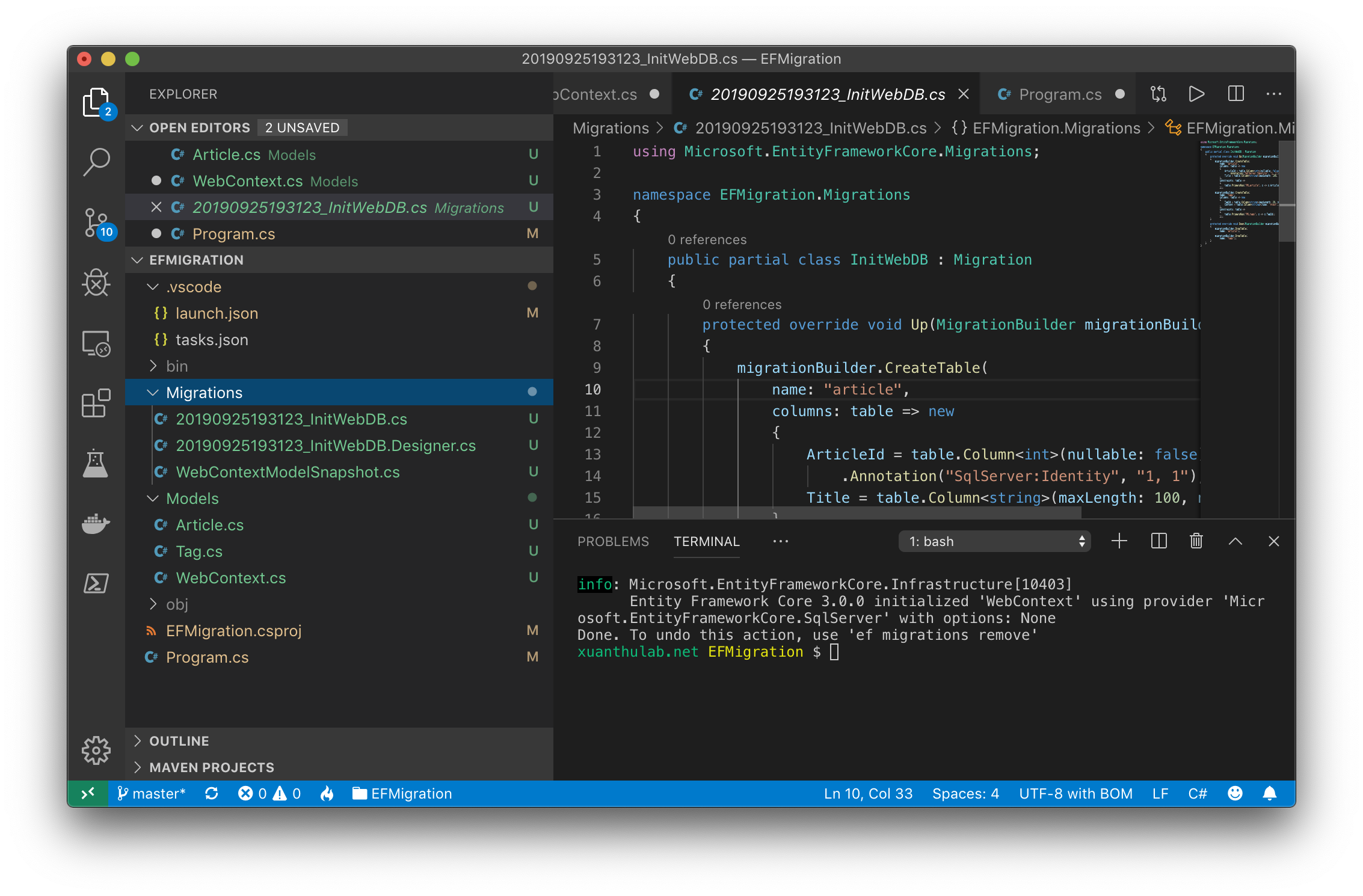1363x896 pixels.
Task: Kill terminal with the trash icon
Action: (1196, 541)
